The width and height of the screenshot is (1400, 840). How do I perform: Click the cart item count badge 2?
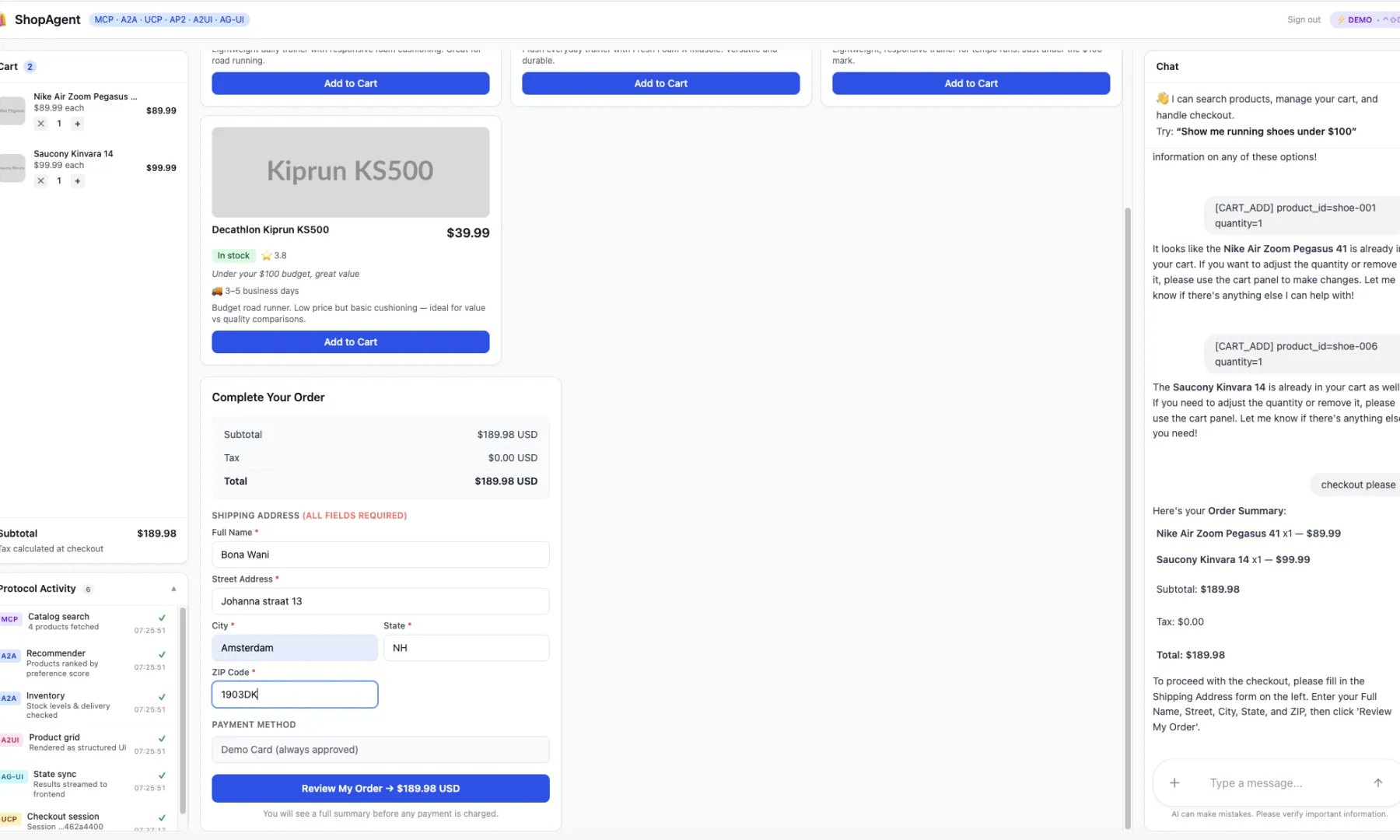[x=30, y=67]
